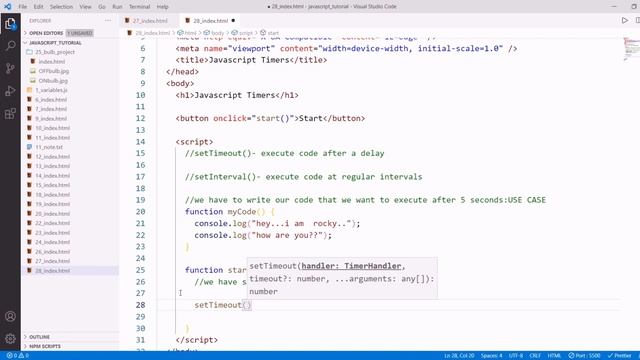640x360 pixels.
Task: Open the Selection menu
Action: click(61, 7)
